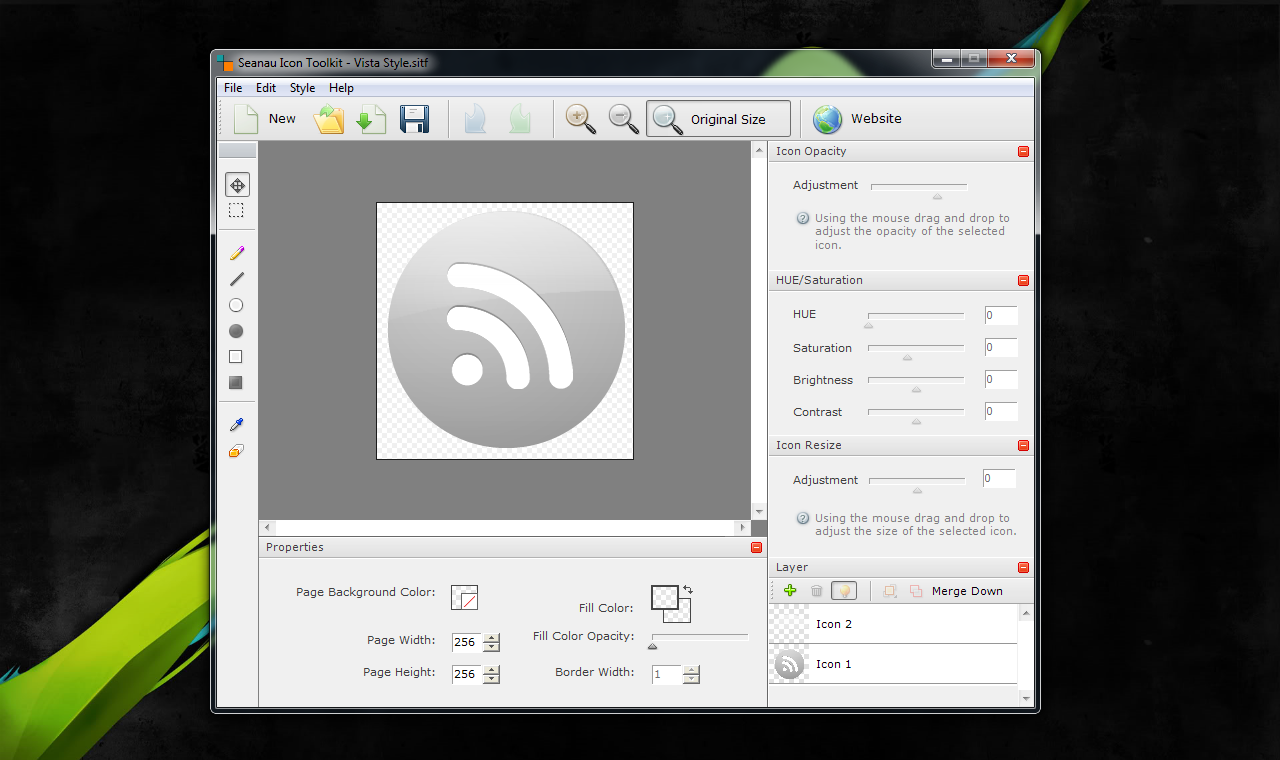Open the Style menu

[x=302, y=88]
